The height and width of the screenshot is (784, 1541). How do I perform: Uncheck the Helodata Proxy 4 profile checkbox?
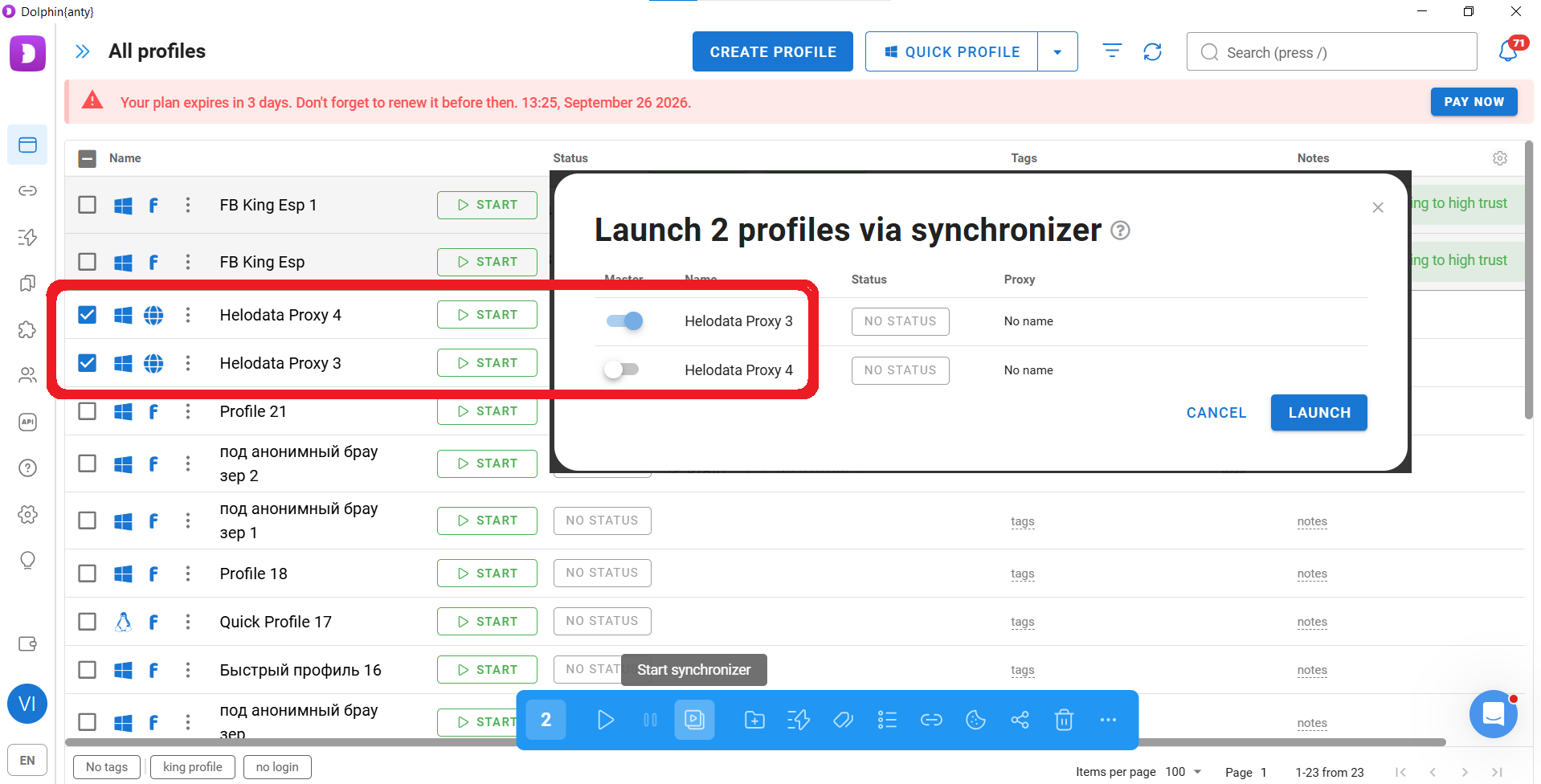87,315
